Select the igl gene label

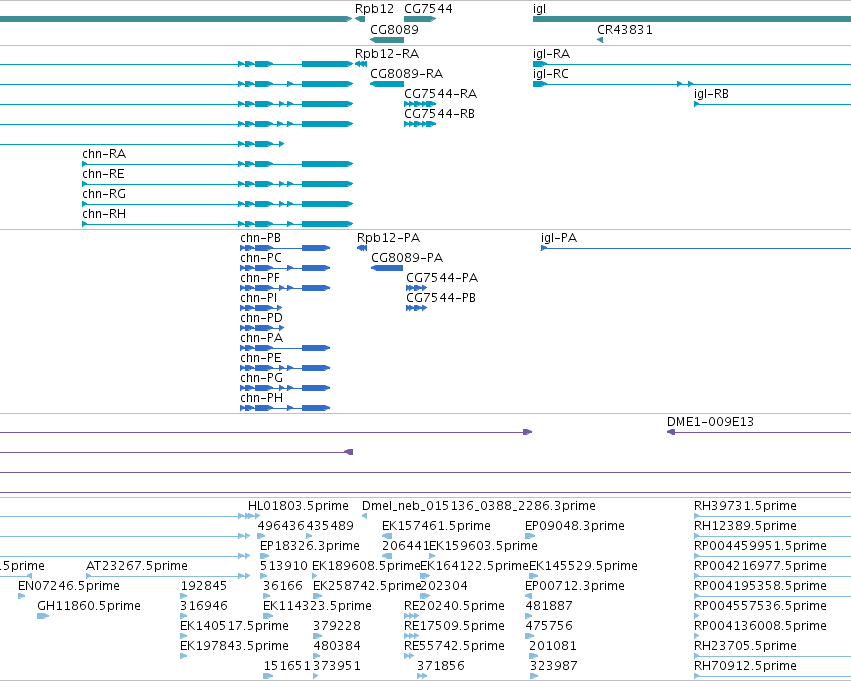click(x=539, y=9)
